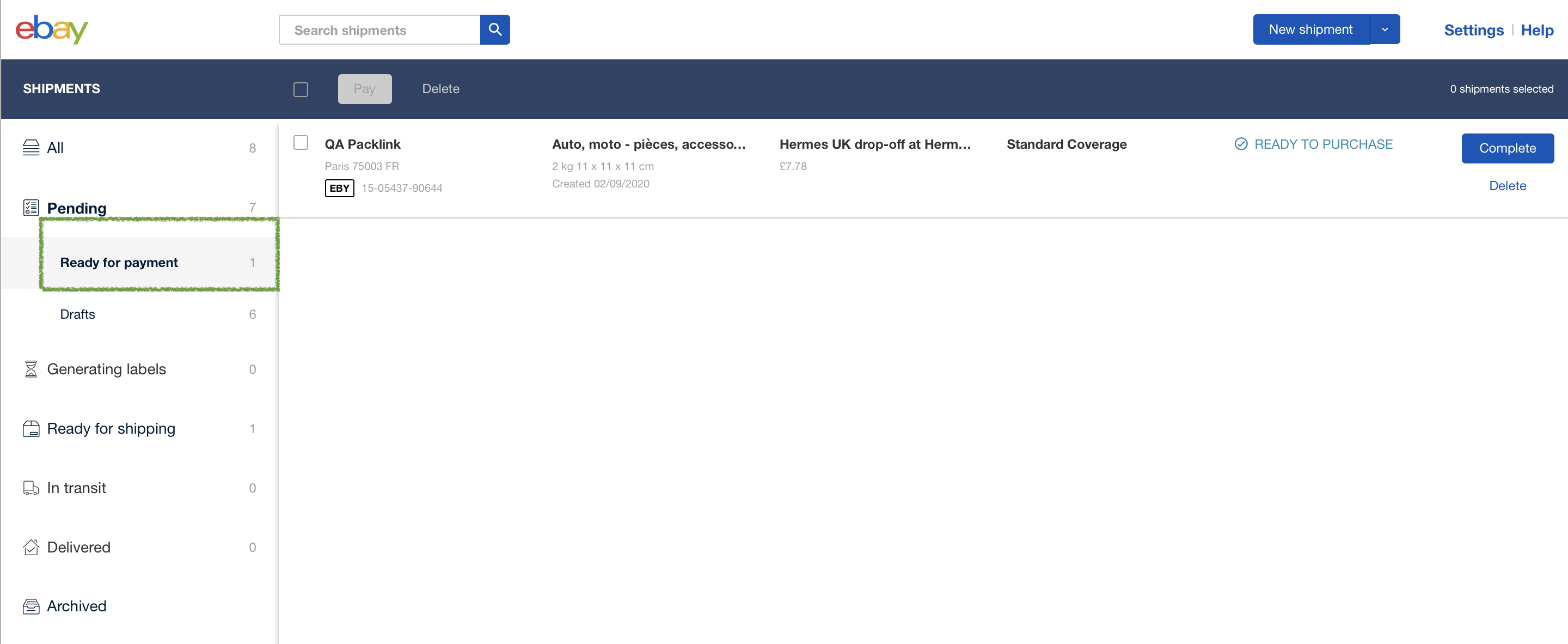This screenshot has width=1568, height=644.
Task: Click Hermes UK drop-off service text
Action: 875,144
